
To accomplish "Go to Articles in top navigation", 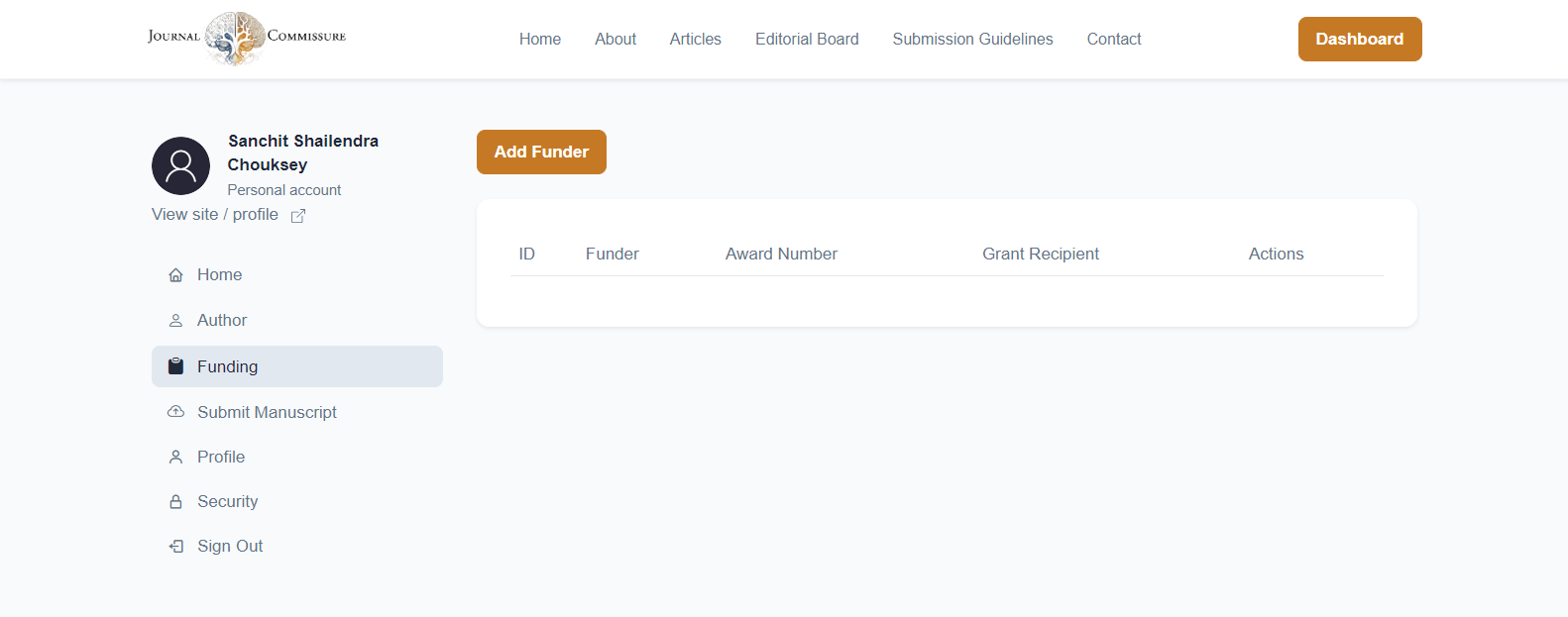I will [695, 40].
